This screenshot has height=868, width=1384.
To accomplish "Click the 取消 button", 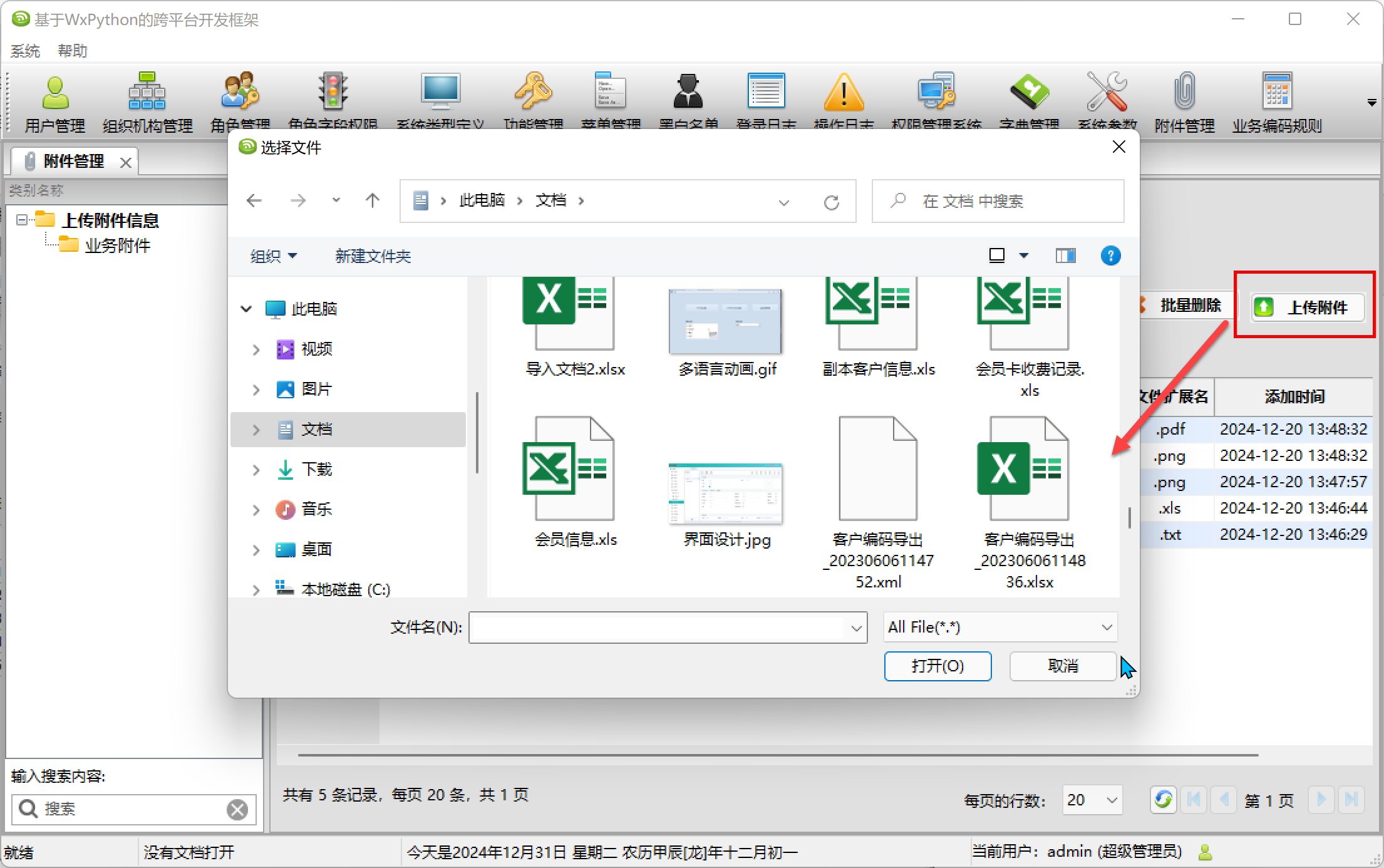I will (1062, 666).
